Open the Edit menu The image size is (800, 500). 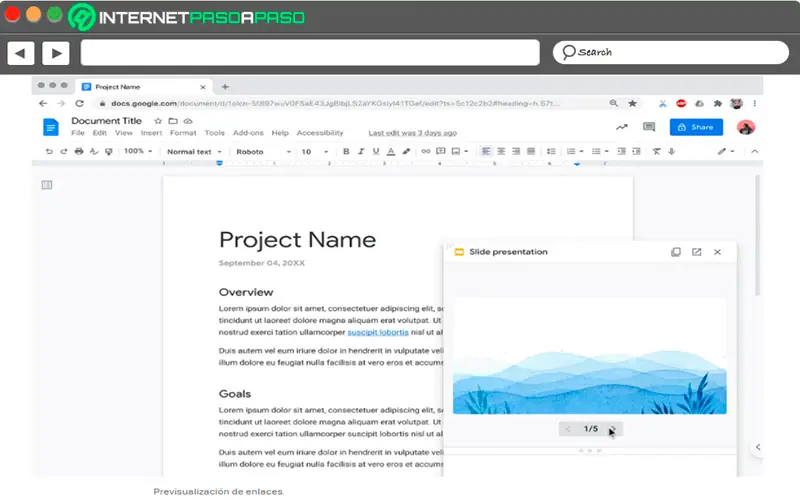(99, 133)
